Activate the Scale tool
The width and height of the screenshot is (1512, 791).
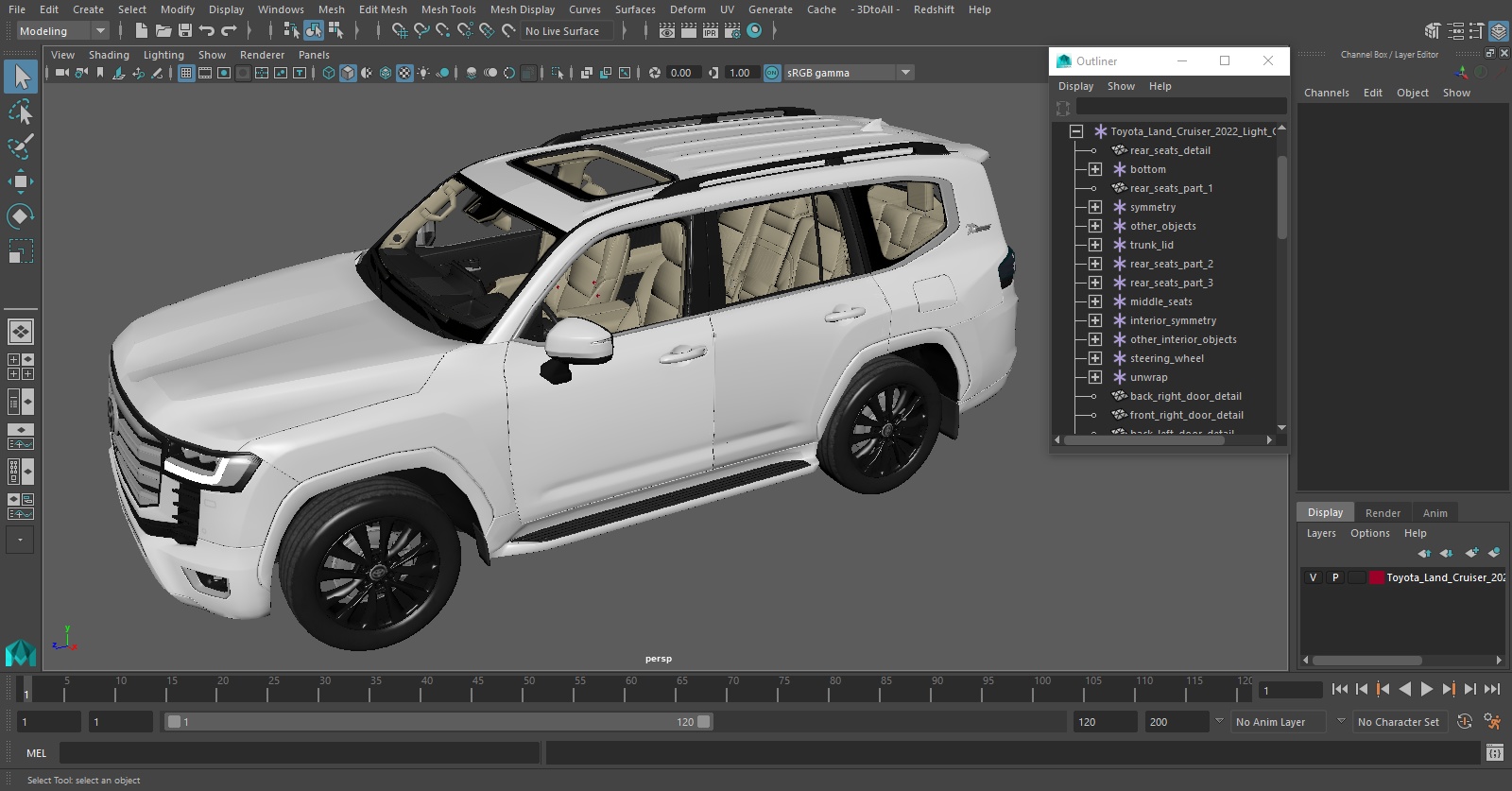(21, 251)
